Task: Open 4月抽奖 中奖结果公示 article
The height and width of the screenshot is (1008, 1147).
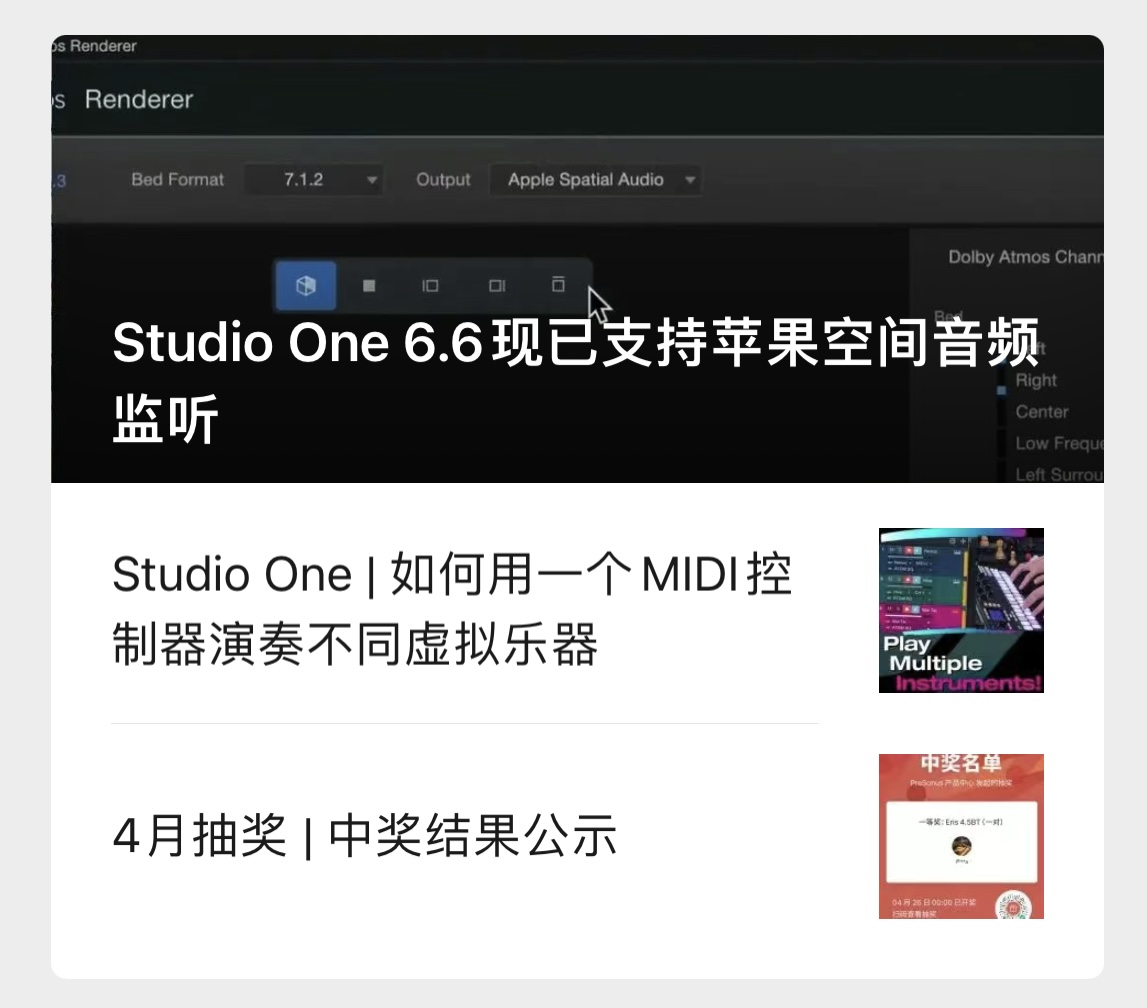Action: coord(364,835)
